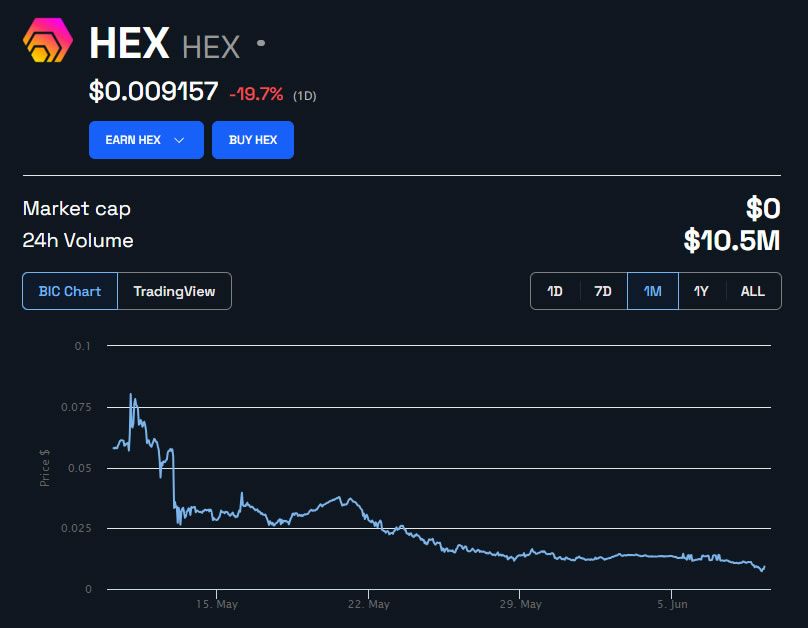Image resolution: width=808 pixels, height=628 pixels.
Task: Click the BUY HEX button
Action: click(x=253, y=140)
